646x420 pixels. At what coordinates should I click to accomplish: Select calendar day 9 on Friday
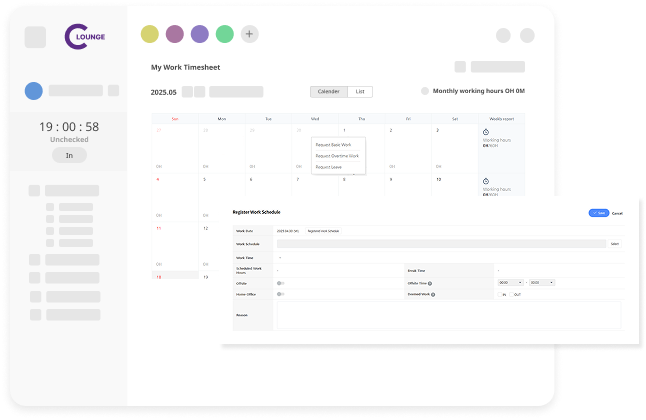391,180
